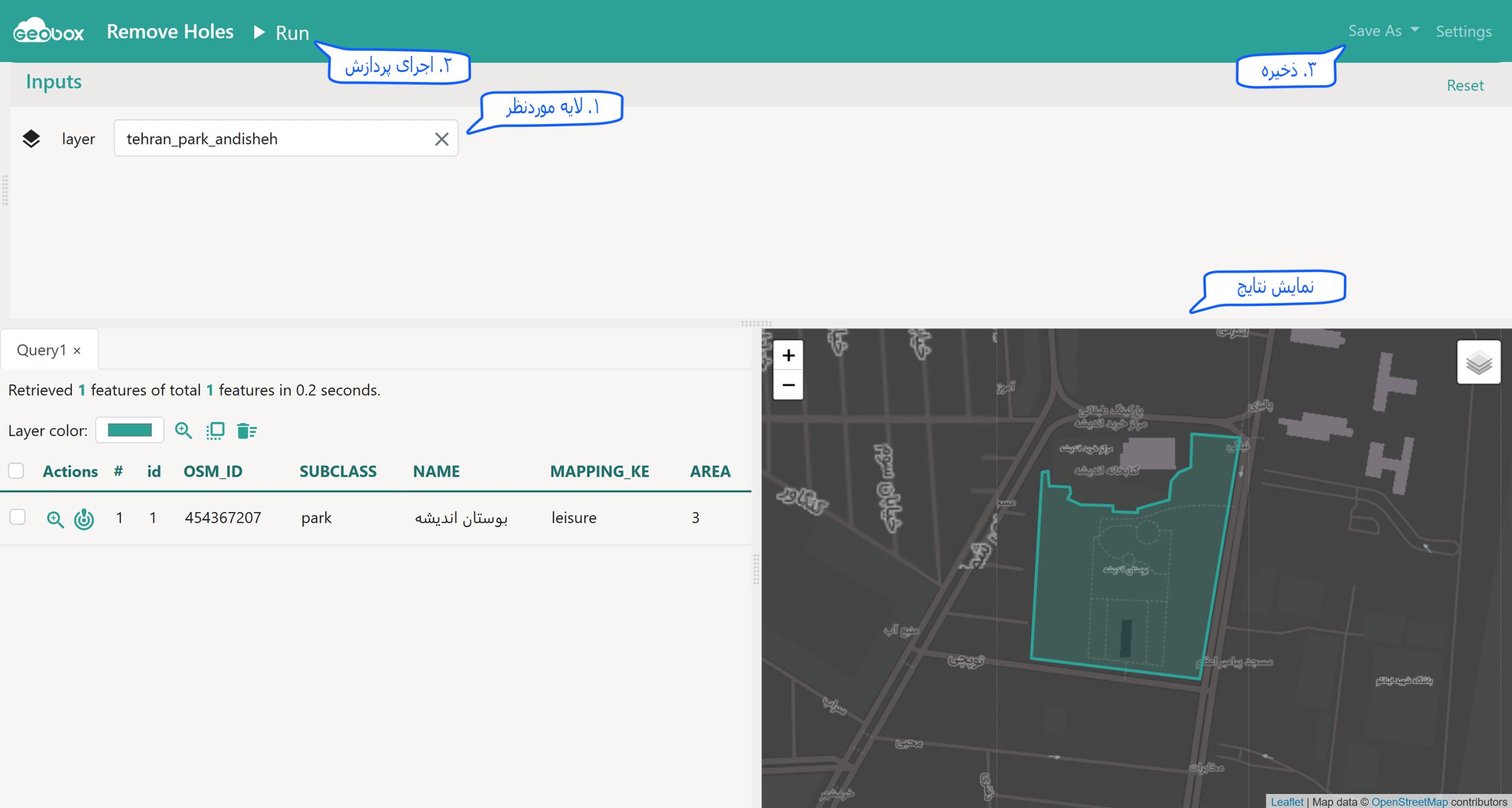The image size is (1512, 808).
Task: Open the Layer color swatch picker
Action: click(x=130, y=430)
